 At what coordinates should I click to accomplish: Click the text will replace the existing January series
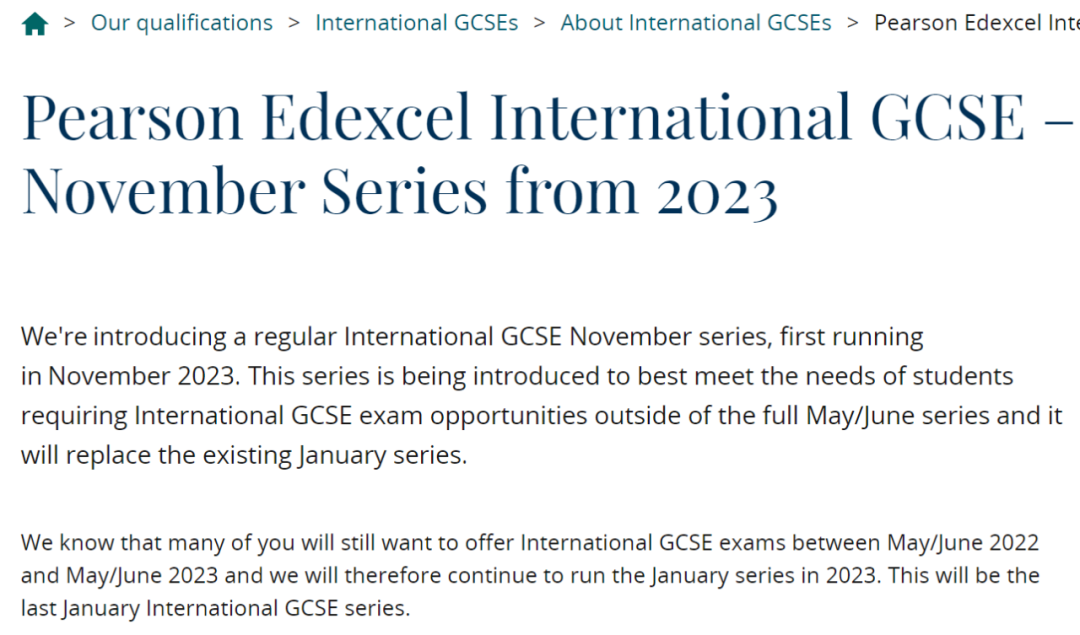click(x=244, y=455)
